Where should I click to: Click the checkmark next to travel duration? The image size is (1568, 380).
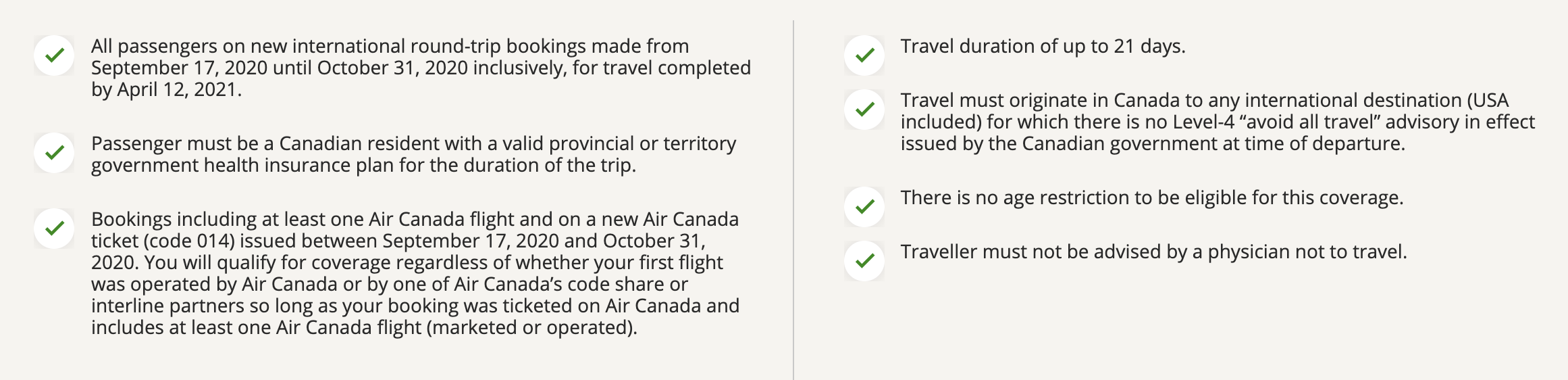click(x=864, y=55)
